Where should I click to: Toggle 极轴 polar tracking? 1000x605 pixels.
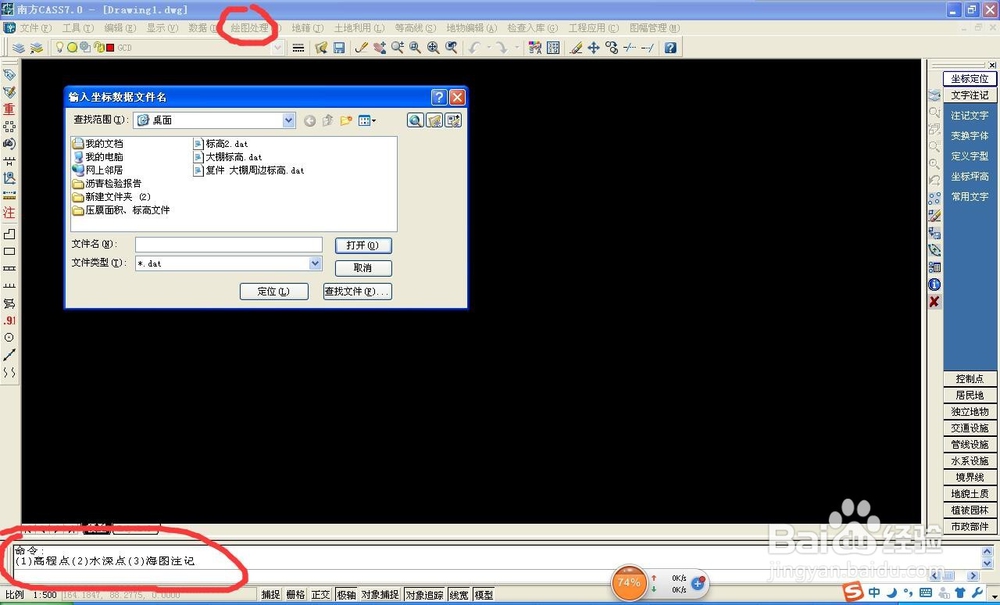click(x=346, y=595)
